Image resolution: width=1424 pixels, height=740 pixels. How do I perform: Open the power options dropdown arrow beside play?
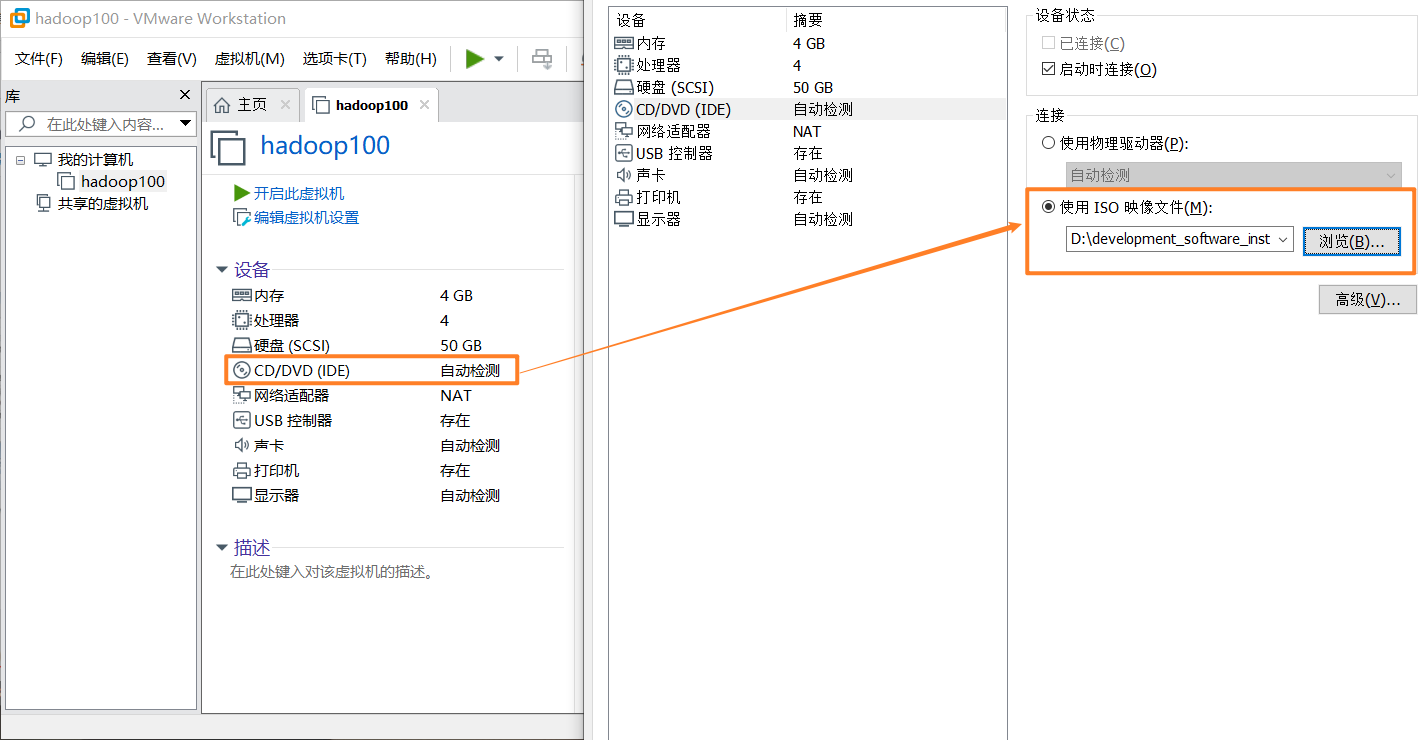click(499, 59)
